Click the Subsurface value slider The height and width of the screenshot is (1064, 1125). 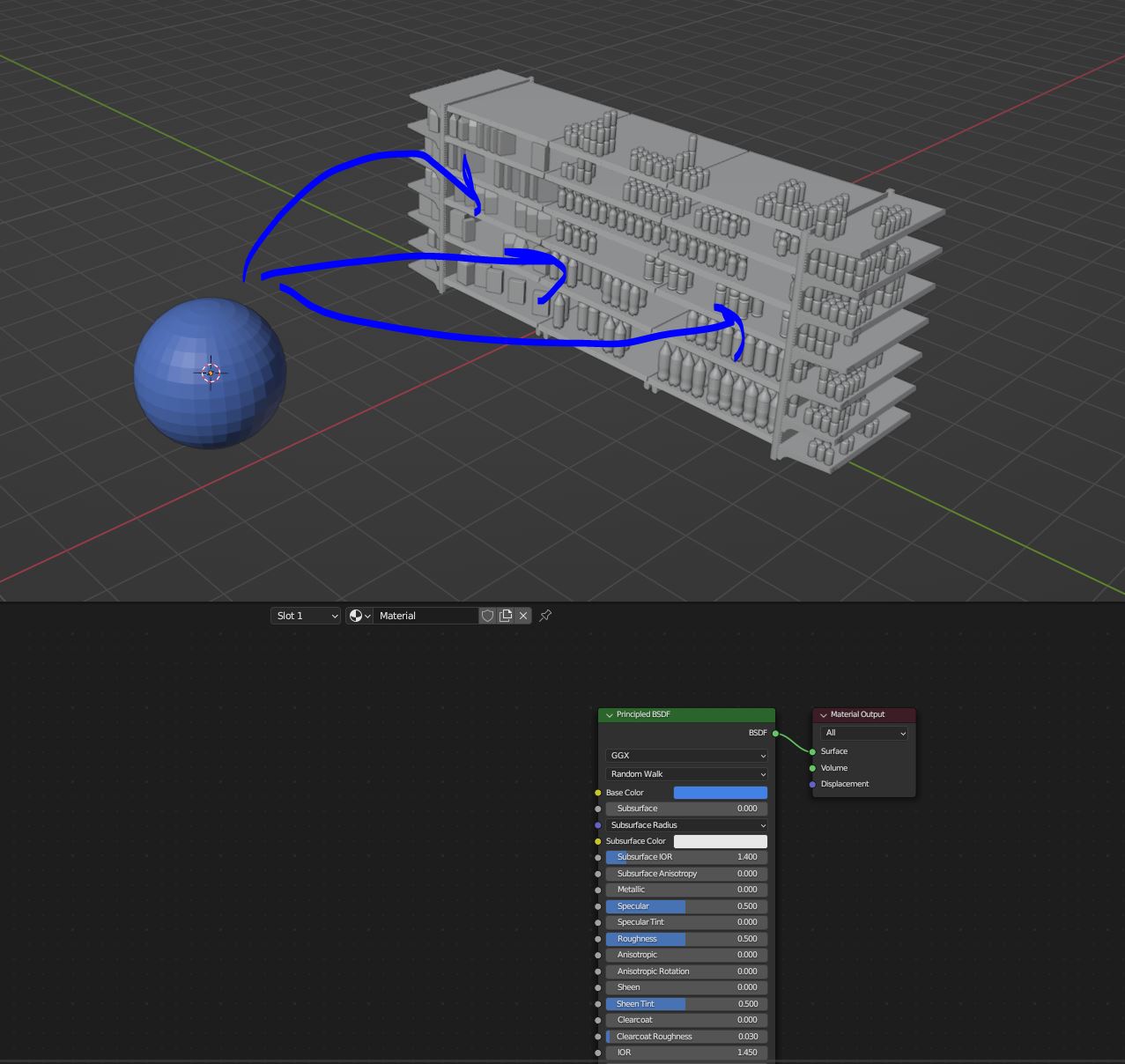686,809
